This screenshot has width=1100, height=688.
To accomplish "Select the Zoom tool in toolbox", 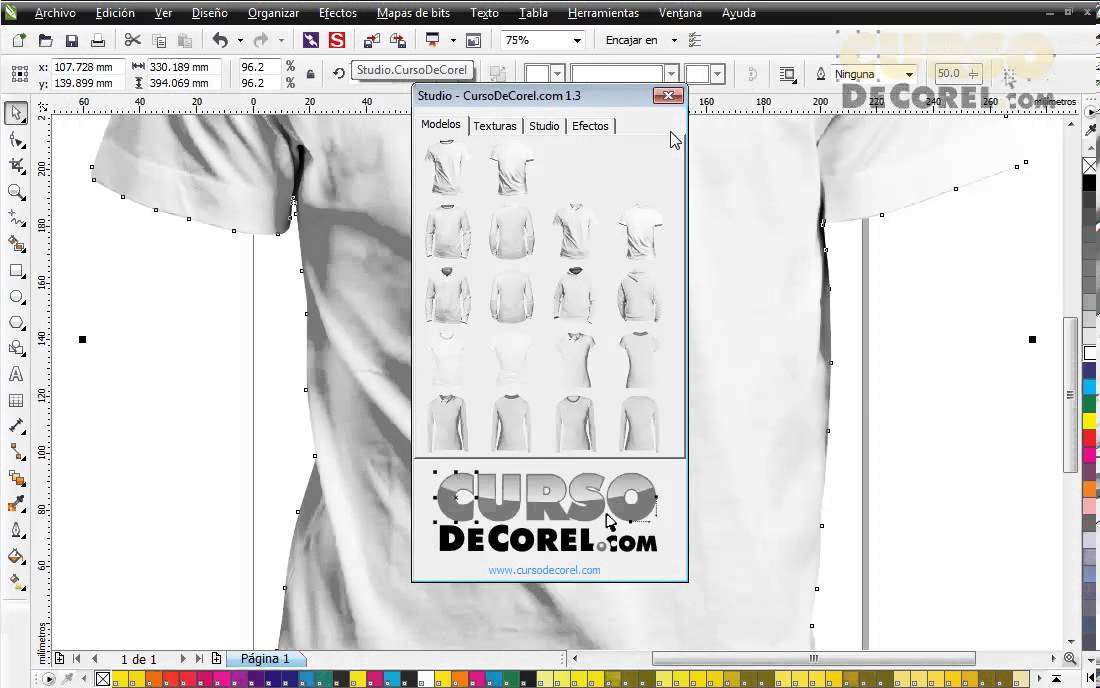I will coord(16,192).
